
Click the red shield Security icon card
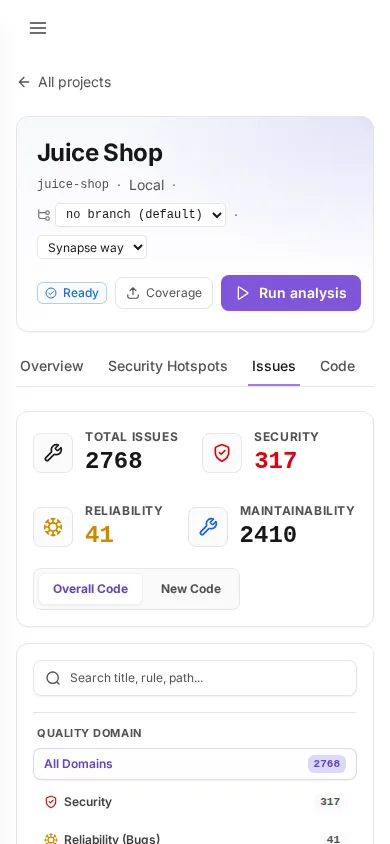[x=222, y=453]
